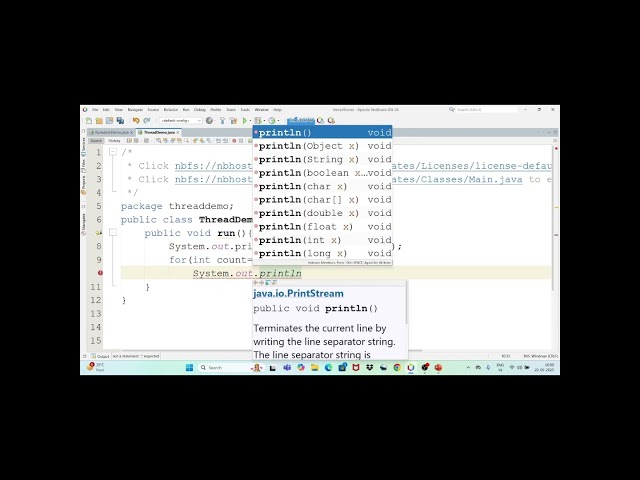
Task: Select println(int x) in the completion list
Action: (322, 240)
